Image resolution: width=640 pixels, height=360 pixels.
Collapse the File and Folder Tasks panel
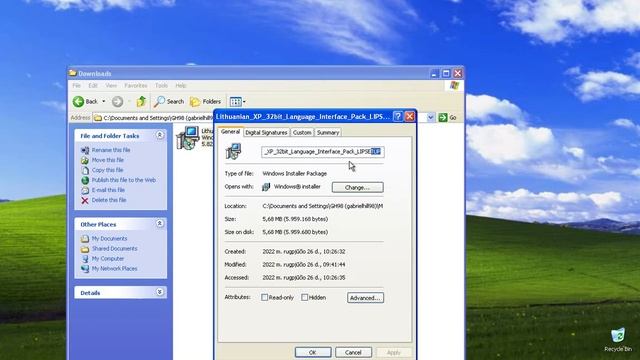coord(160,135)
